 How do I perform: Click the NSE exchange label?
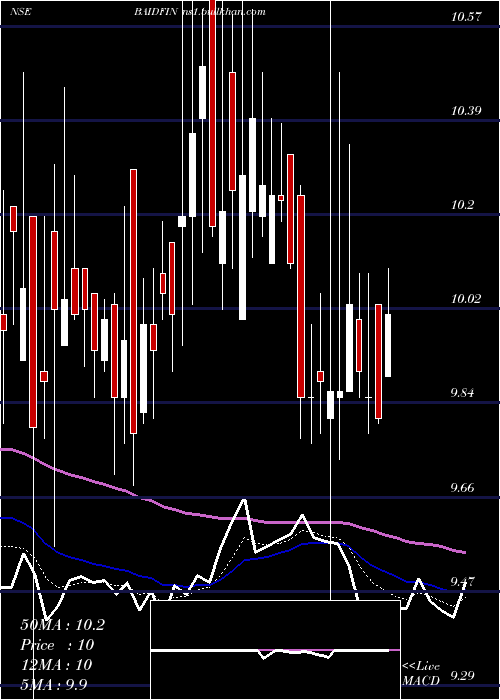click(21, 12)
